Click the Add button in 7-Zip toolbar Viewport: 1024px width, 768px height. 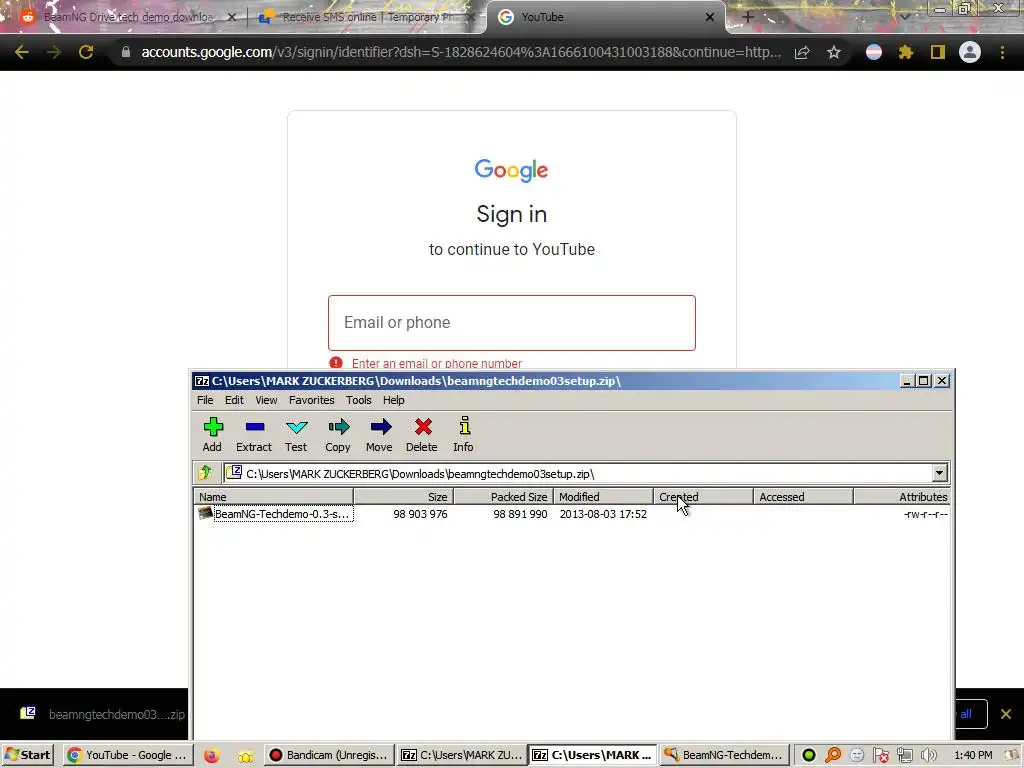coord(212,434)
